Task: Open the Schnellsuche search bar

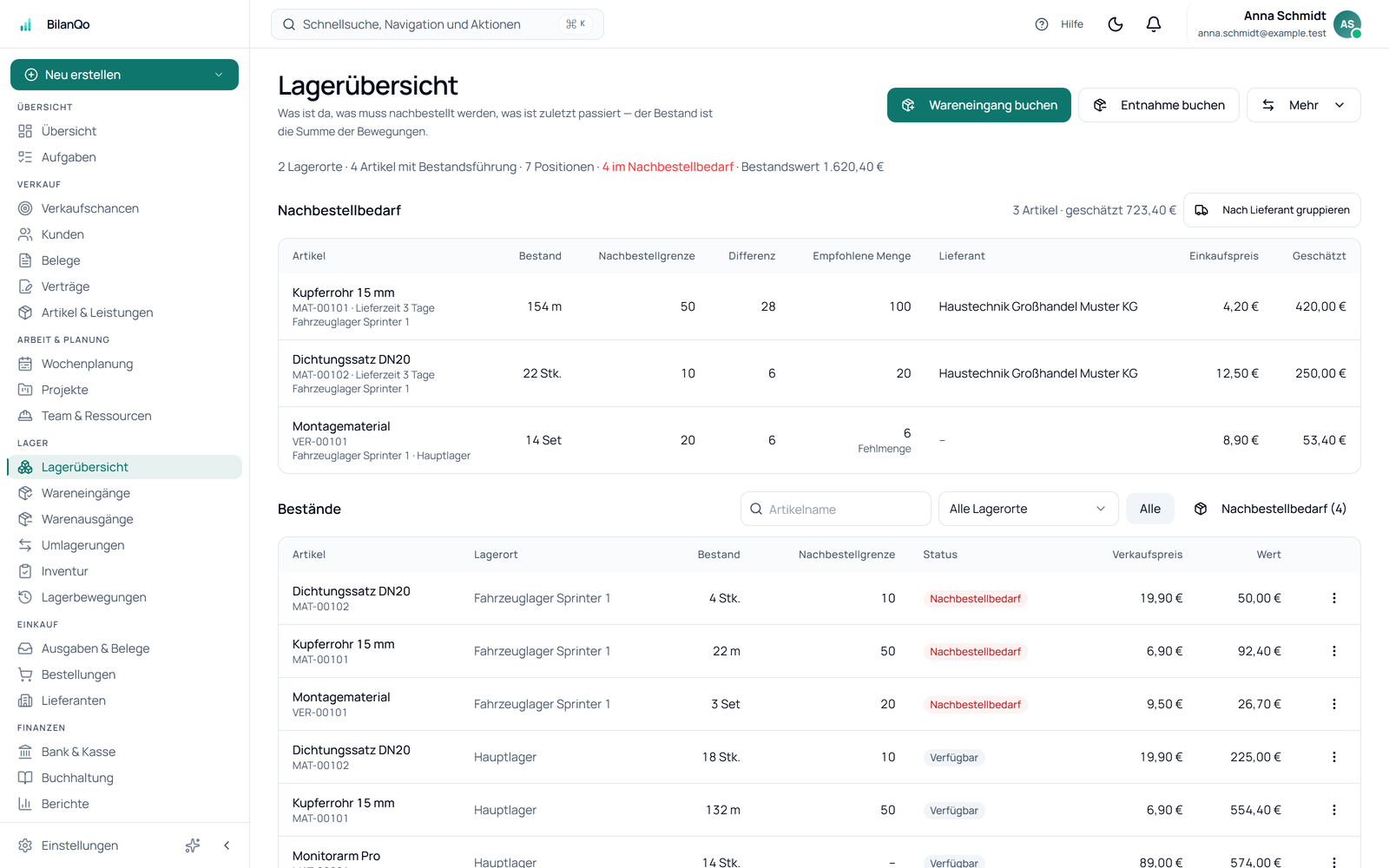Action: [x=438, y=24]
